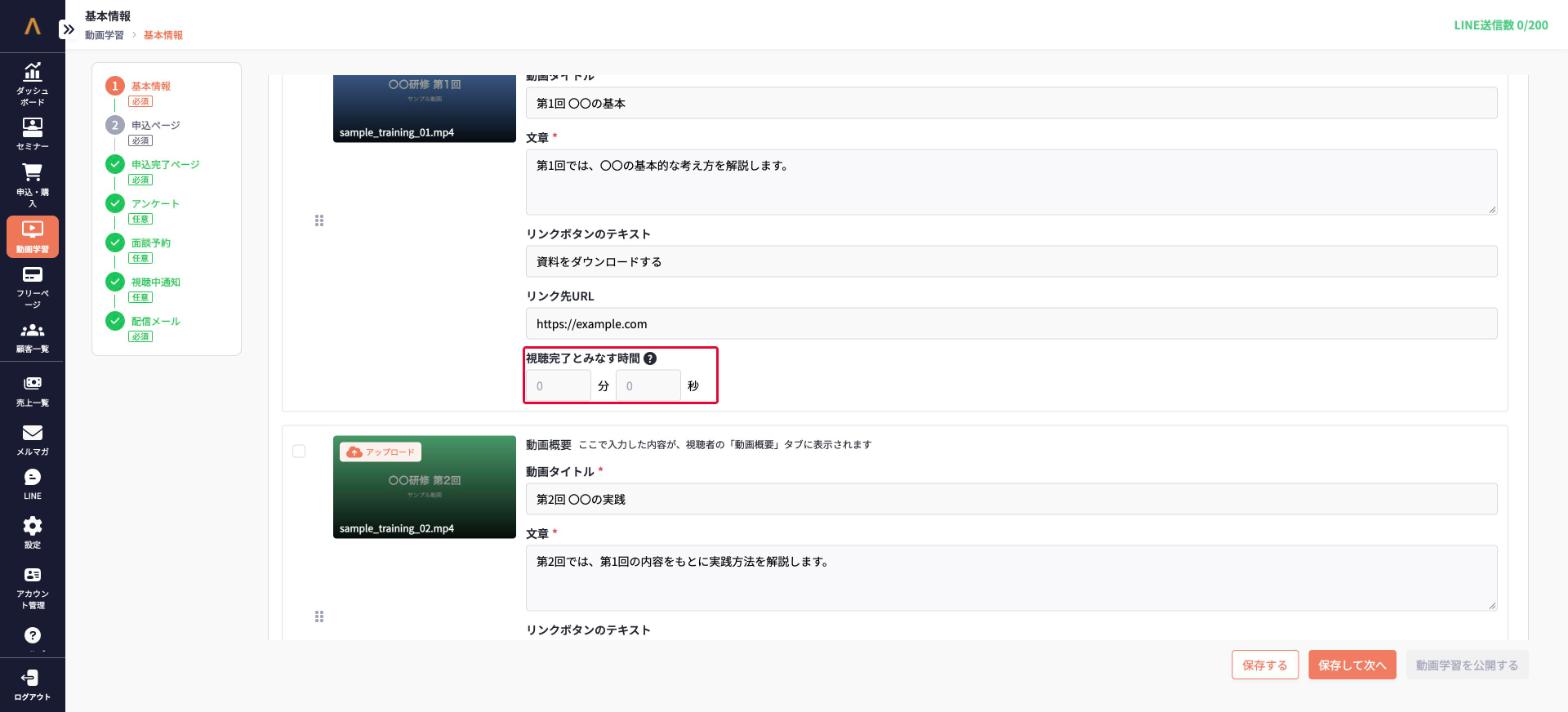
Task: Click the help question mark in sidebar
Action: [x=32, y=636]
